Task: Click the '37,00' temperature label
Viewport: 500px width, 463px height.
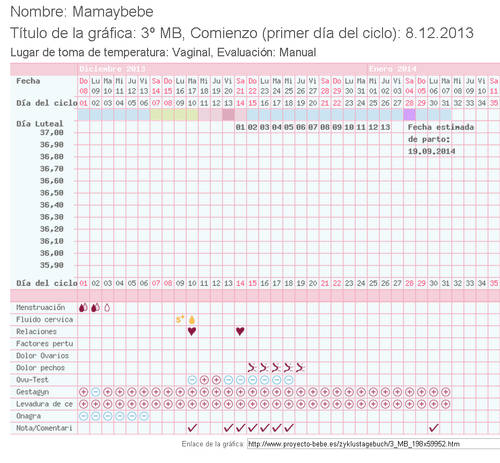Action: [52, 133]
